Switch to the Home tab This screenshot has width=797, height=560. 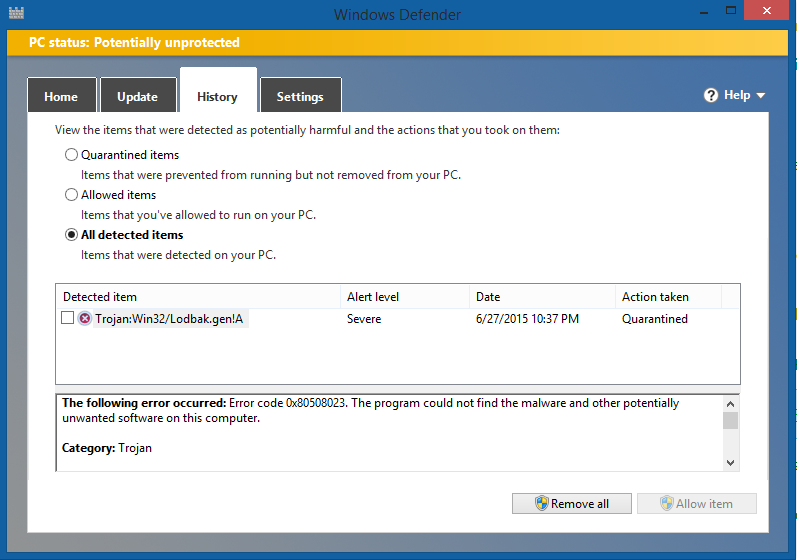[62, 96]
